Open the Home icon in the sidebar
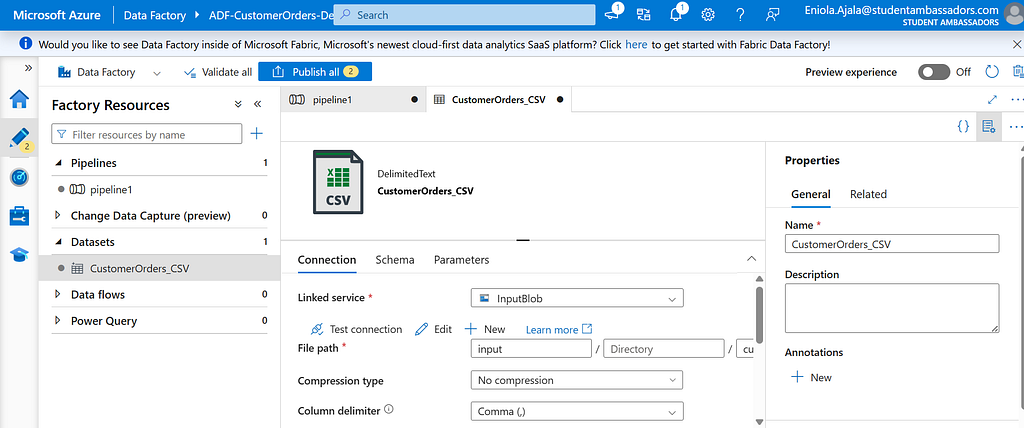Screen dimensions: 1024x428 click(20, 99)
